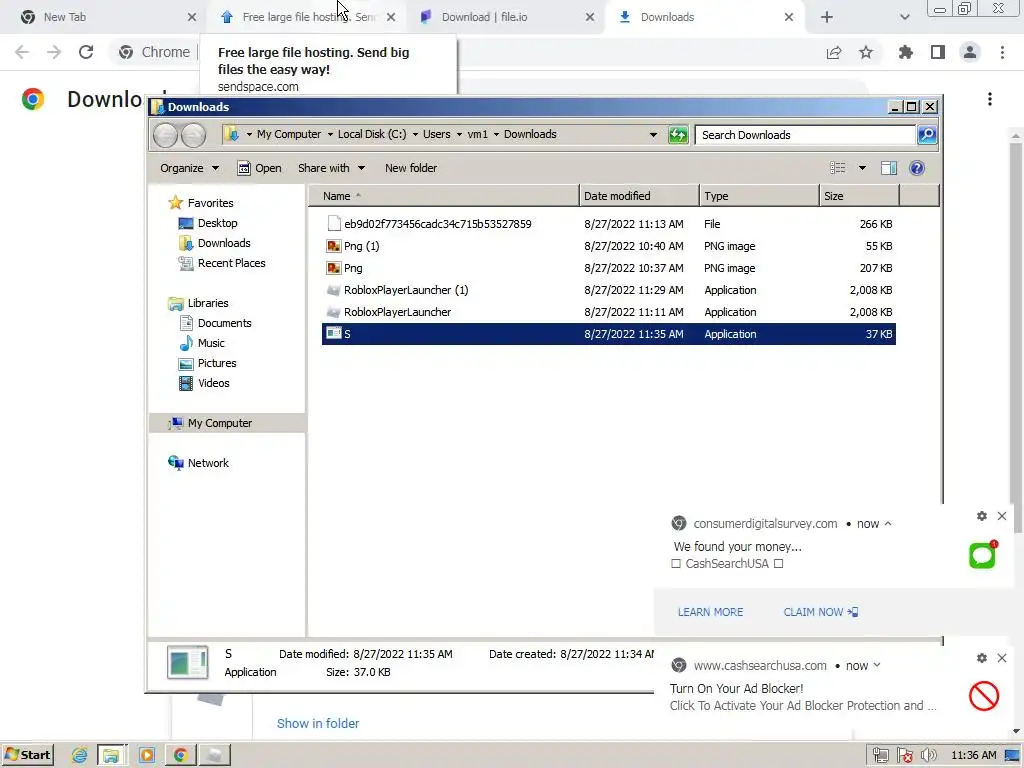Click LEARN MORE in the notification
The width and height of the screenshot is (1024, 768).
coord(710,613)
